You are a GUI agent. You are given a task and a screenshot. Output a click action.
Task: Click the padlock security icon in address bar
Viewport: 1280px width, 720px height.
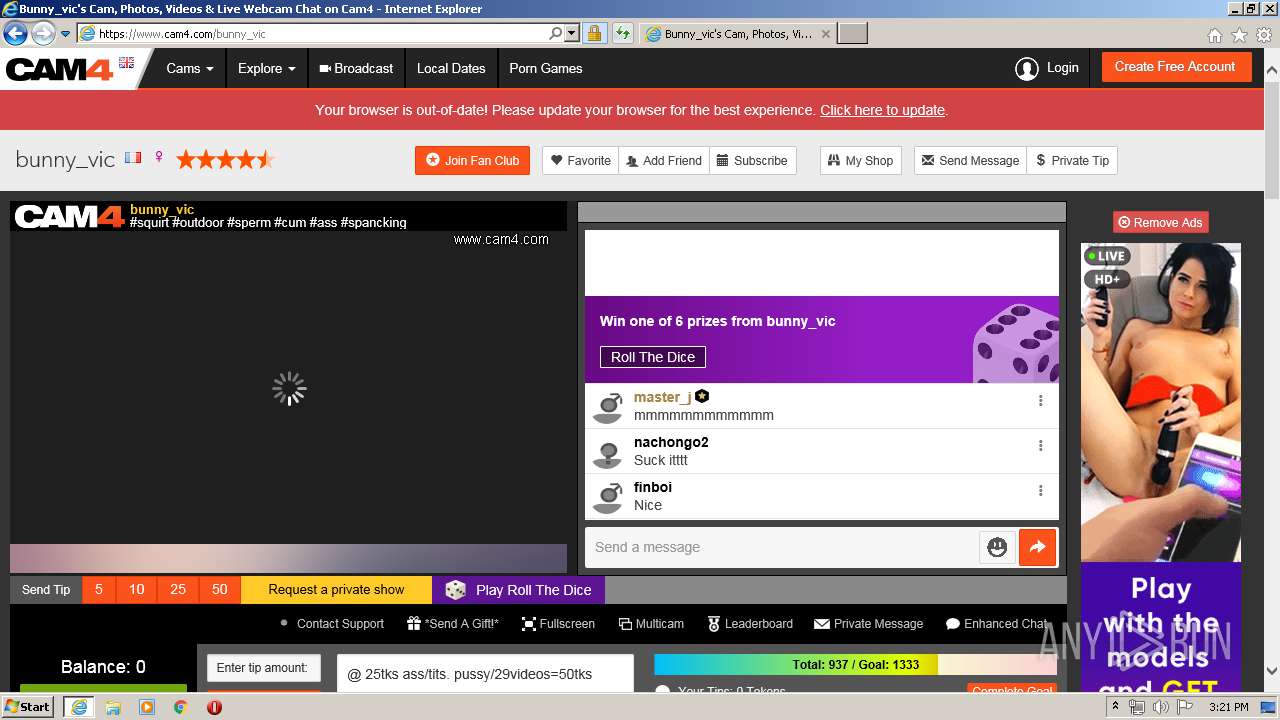(594, 33)
